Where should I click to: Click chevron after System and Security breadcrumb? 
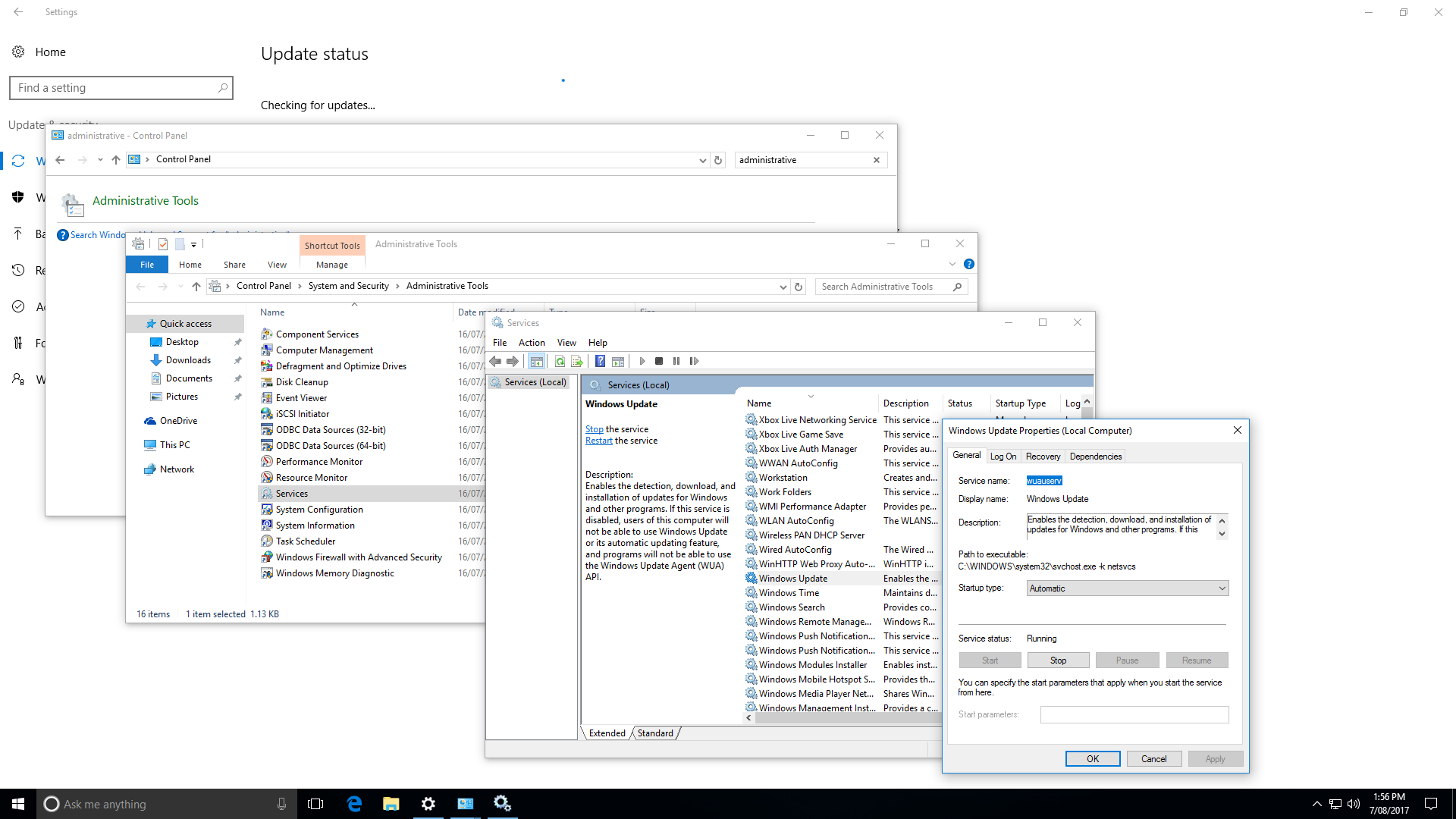[397, 286]
